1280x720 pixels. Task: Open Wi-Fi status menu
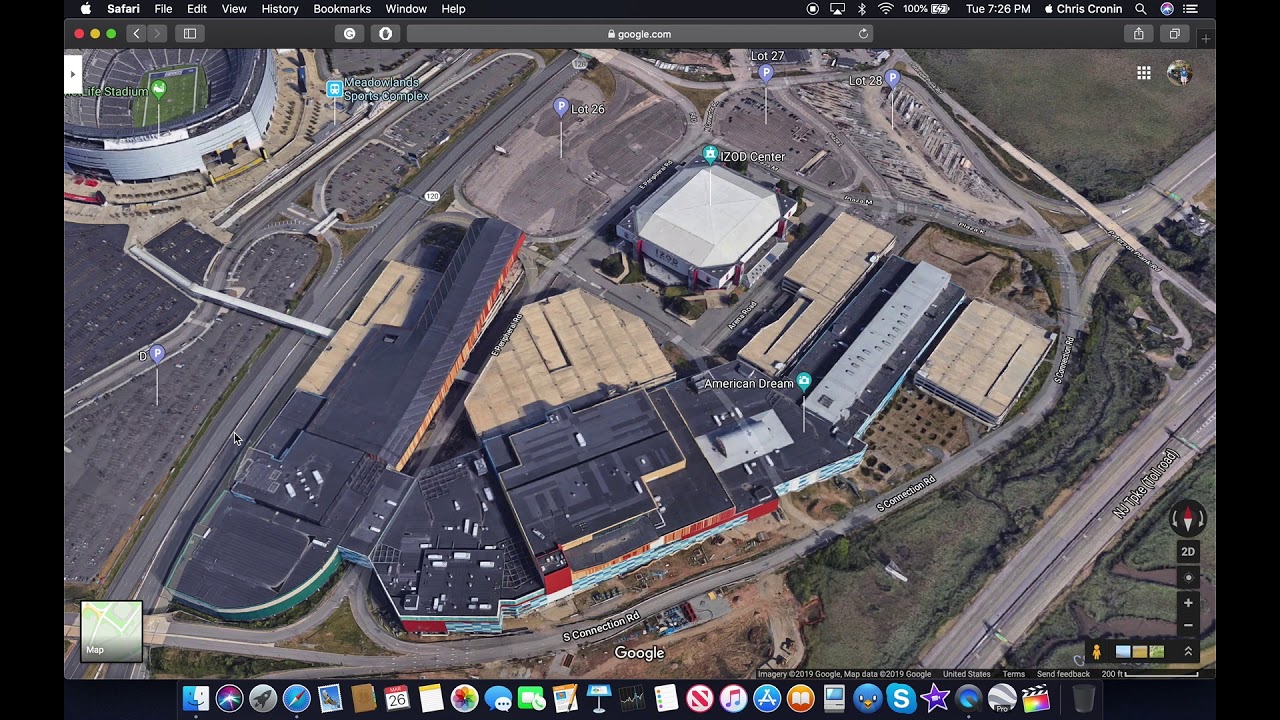pyautogui.click(x=886, y=9)
